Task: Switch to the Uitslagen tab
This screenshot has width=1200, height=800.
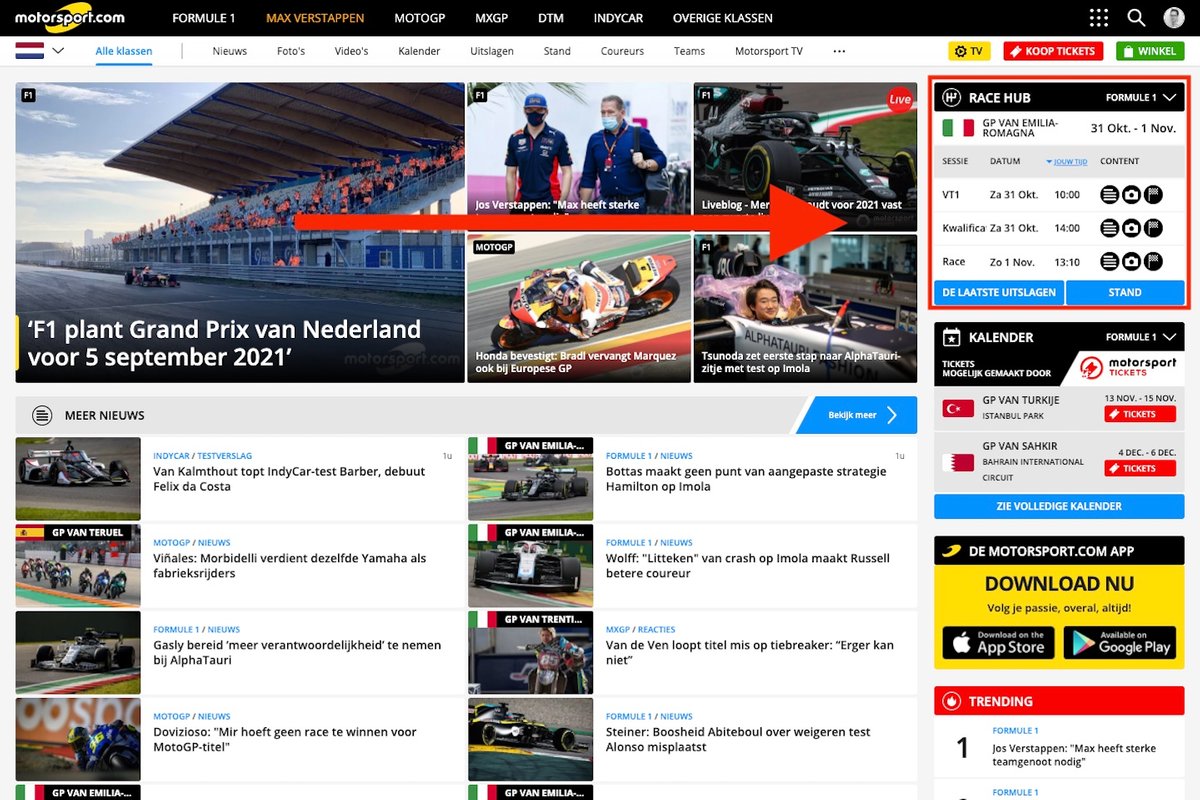Action: click(492, 51)
